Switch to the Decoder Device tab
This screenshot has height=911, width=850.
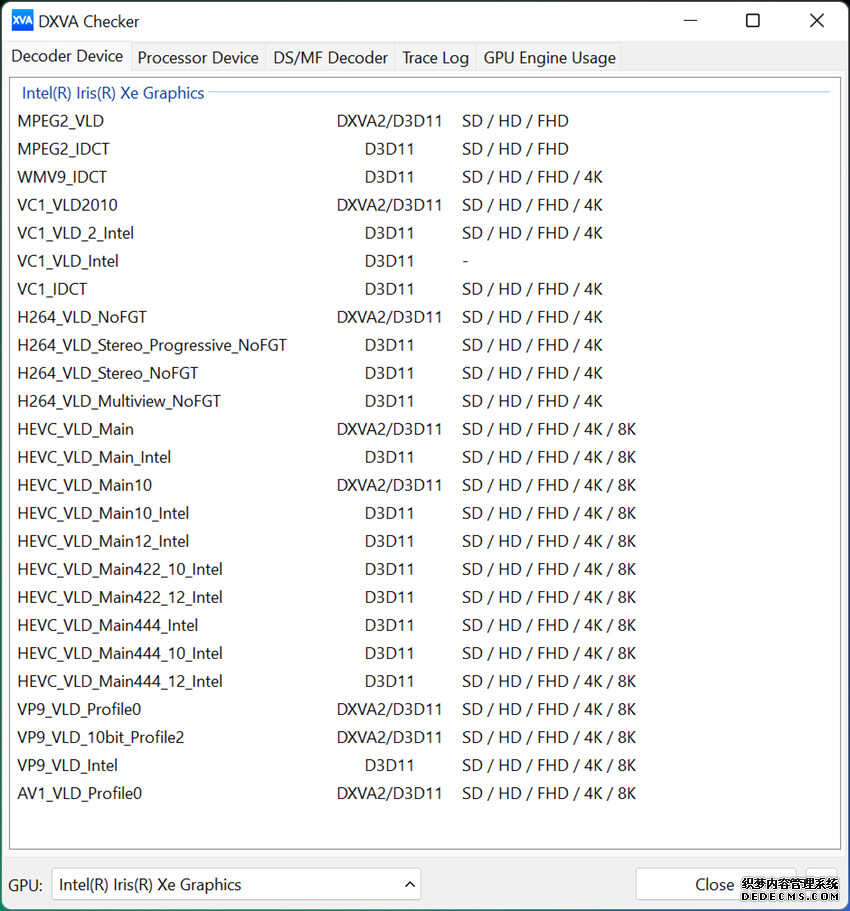coord(67,56)
